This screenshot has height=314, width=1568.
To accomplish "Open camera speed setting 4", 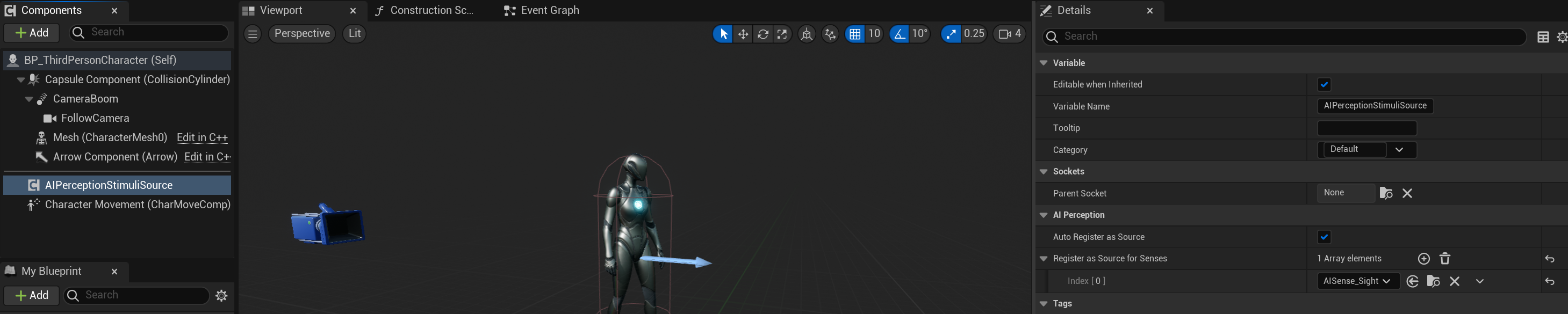I will [1010, 34].
